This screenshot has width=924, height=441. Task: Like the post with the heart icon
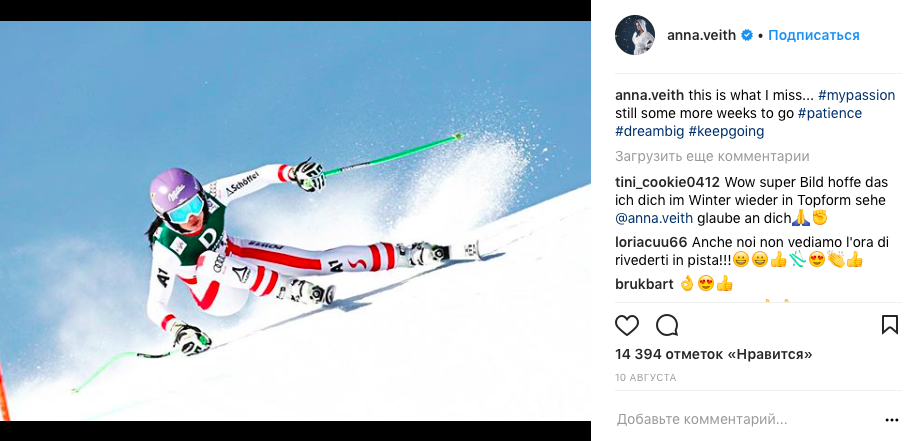coord(627,325)
